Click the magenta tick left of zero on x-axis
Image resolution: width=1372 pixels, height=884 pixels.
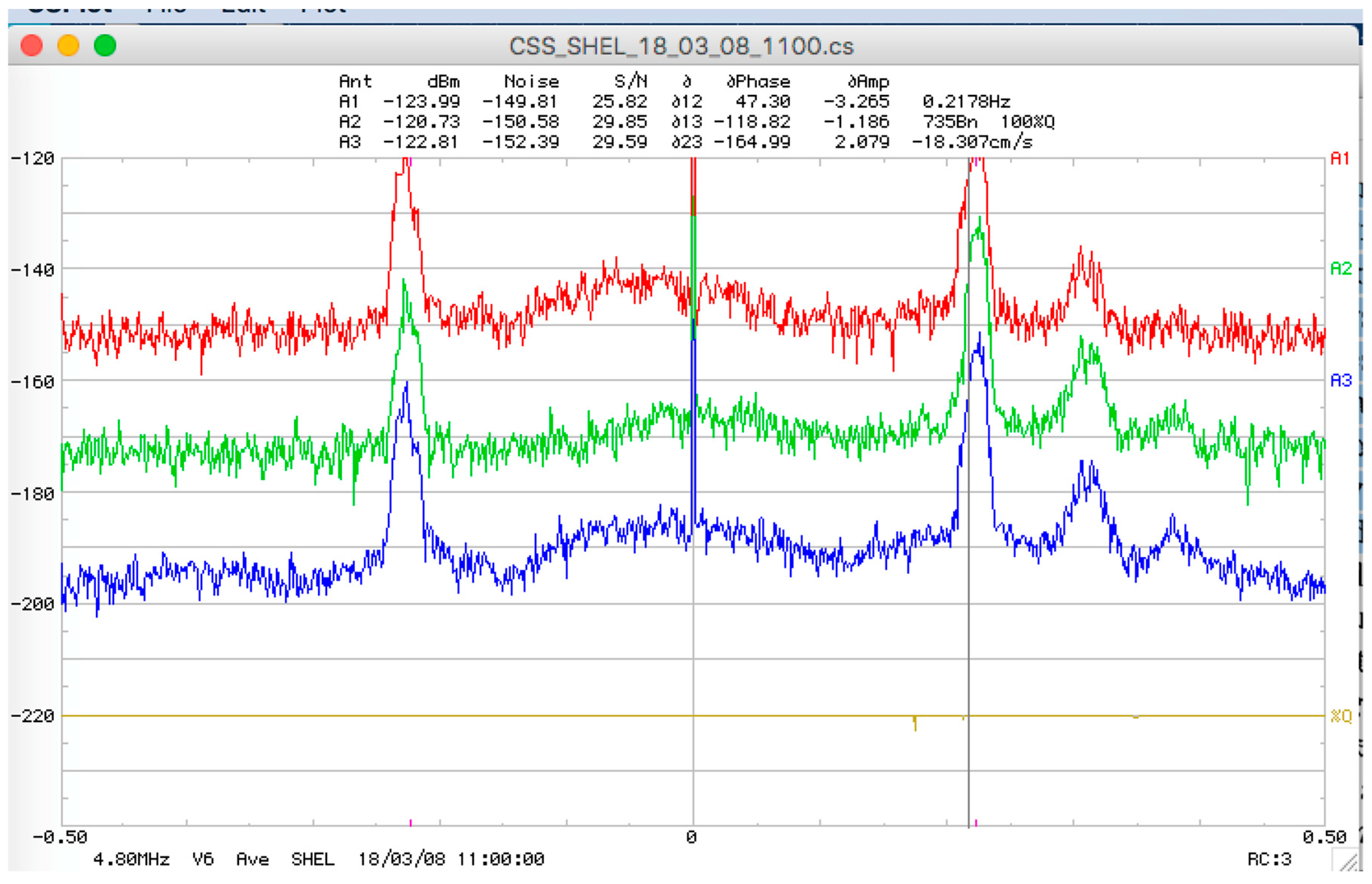[x=411, y=823]
